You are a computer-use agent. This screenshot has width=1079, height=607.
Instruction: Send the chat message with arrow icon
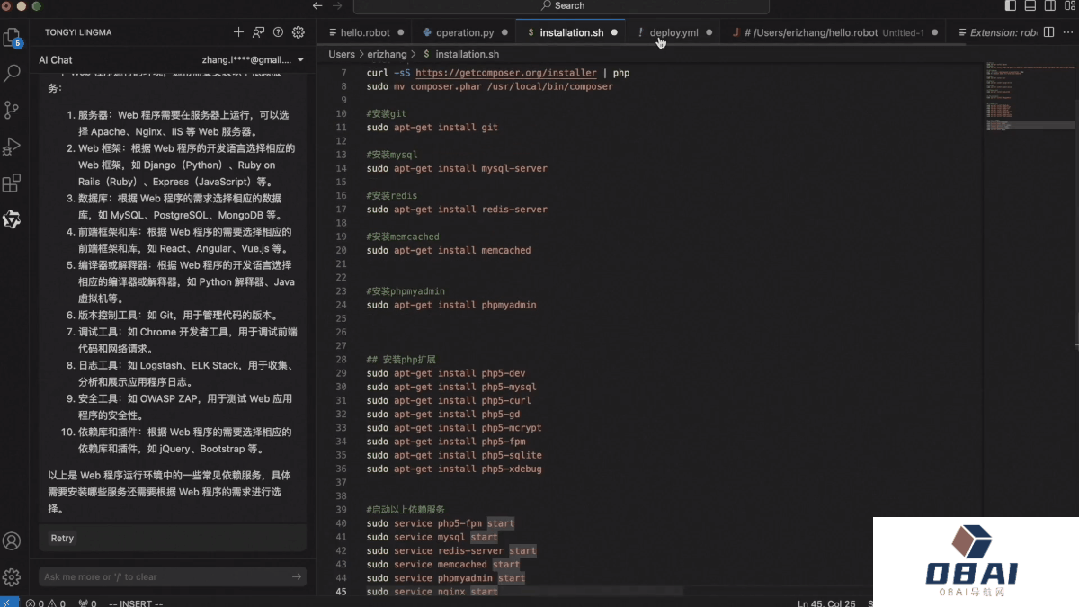tap(296, 576)
